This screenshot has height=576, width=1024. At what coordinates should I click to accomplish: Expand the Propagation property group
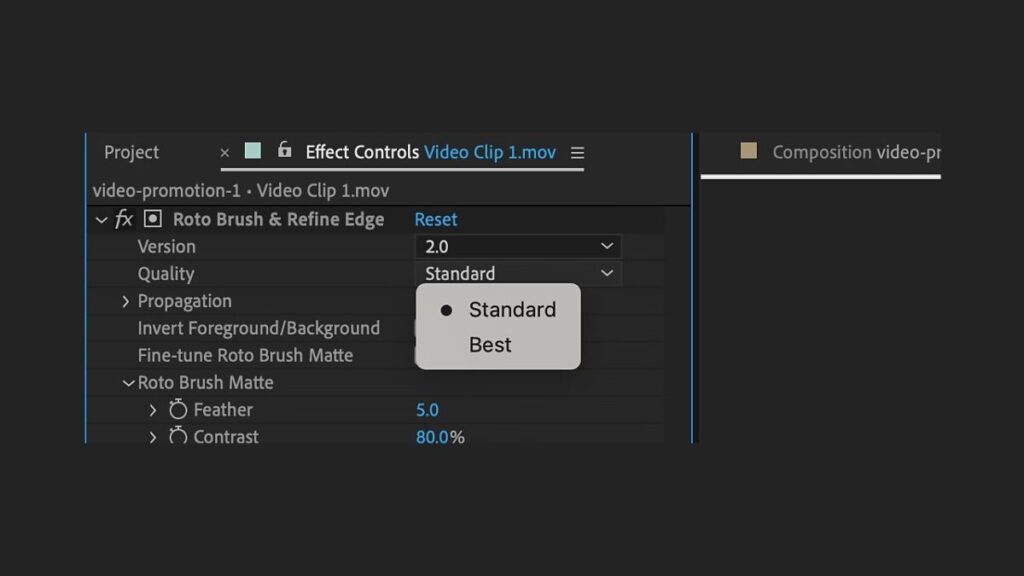(x=125, y=302)
